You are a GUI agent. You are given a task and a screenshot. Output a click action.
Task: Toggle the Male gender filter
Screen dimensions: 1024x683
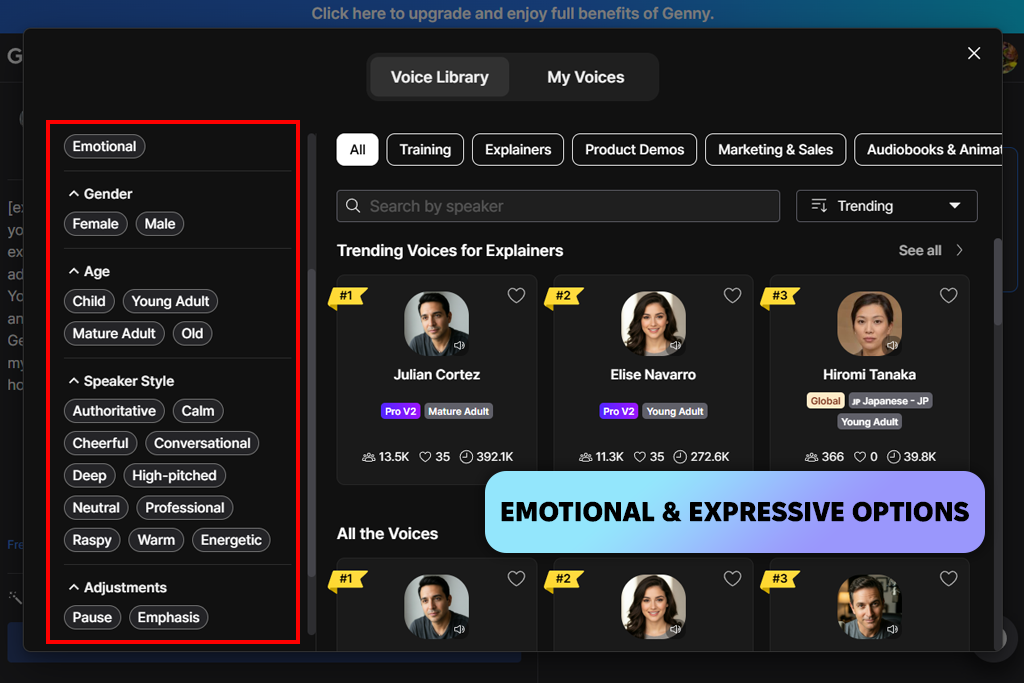[160, 224]
